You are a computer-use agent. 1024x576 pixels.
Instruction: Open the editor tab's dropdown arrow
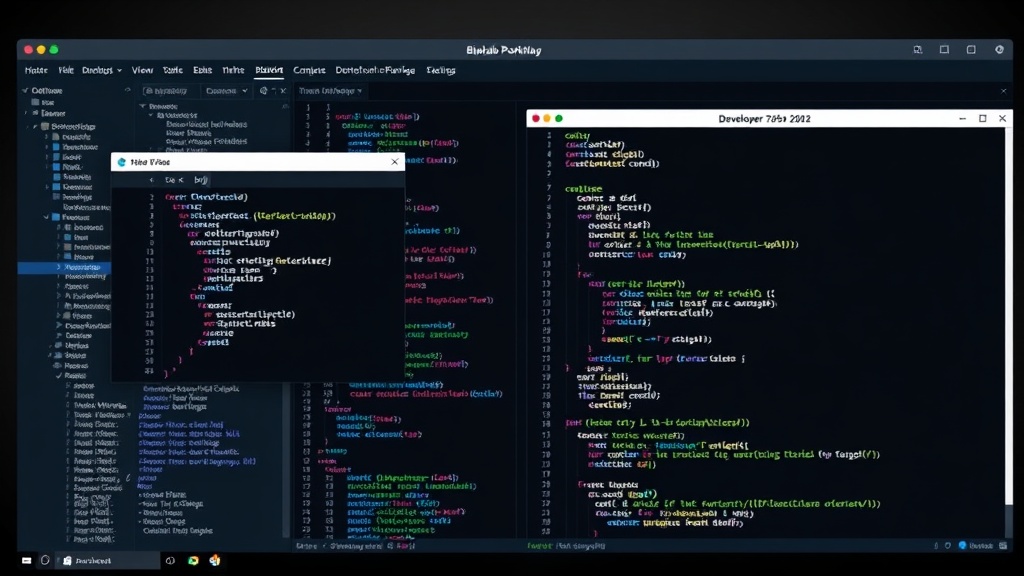(x=359, y=91)
